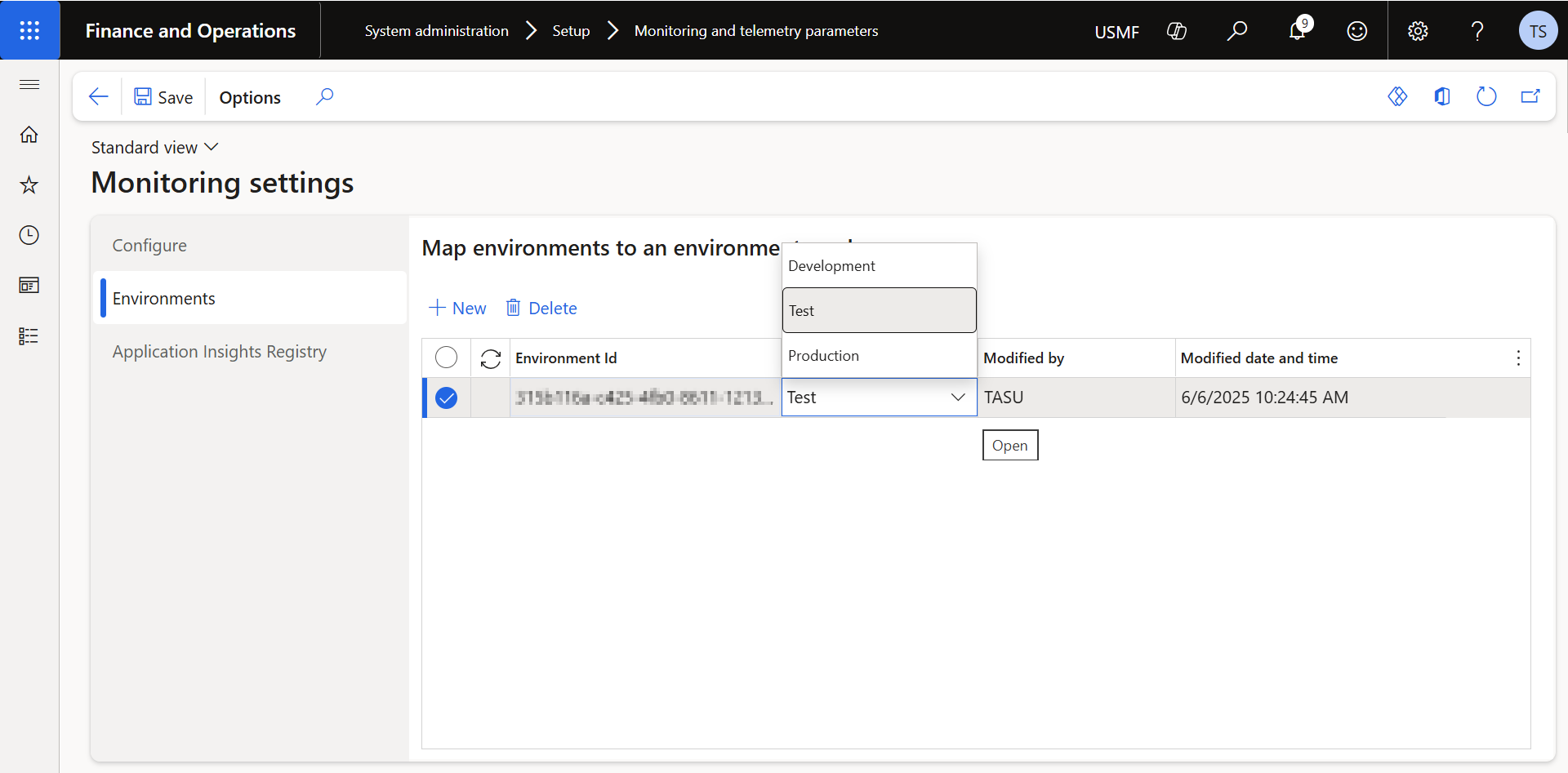
Task: Refresh the page
Action: click(1486, 96)
